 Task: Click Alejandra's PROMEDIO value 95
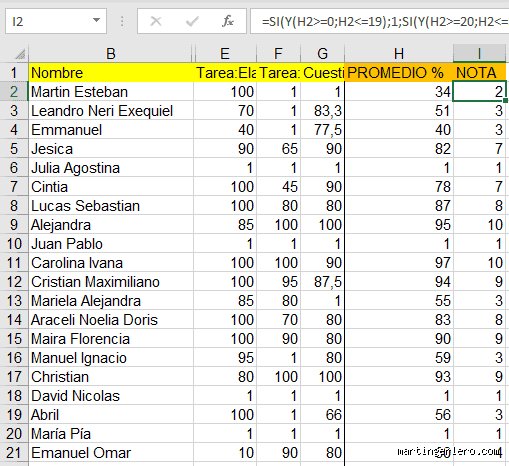[x=399, y=225]
